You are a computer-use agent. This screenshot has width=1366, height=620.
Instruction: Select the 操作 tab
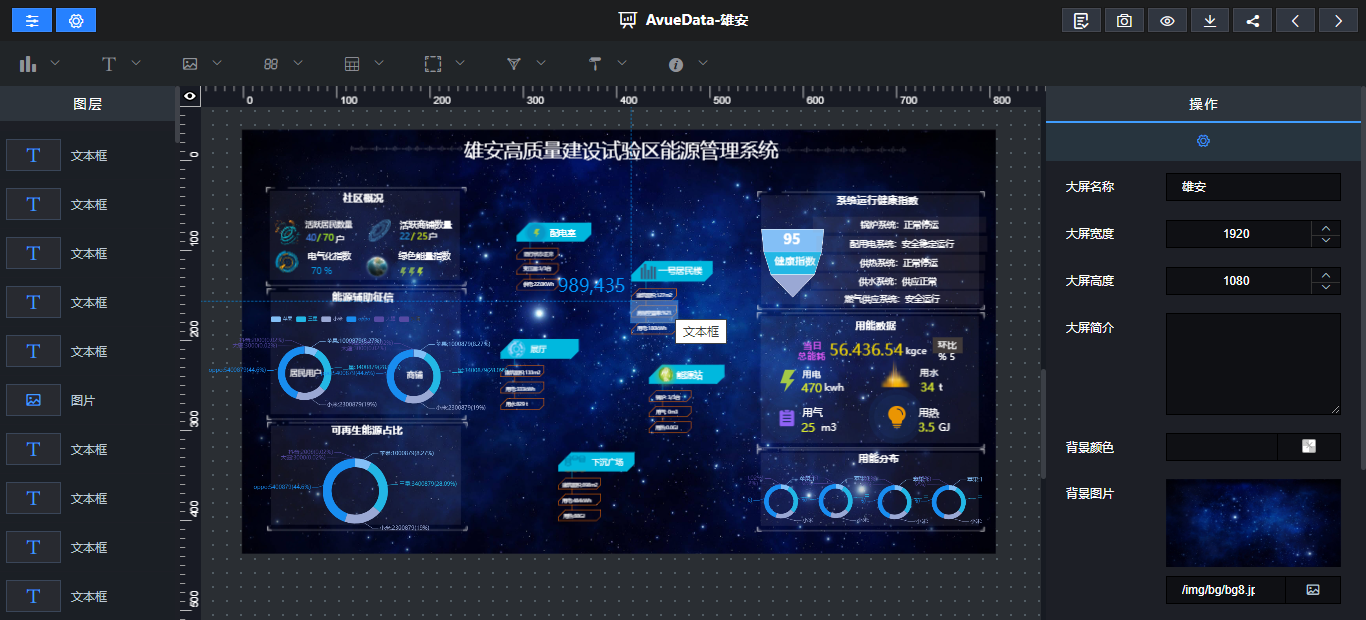click(x=1203, y=104)
